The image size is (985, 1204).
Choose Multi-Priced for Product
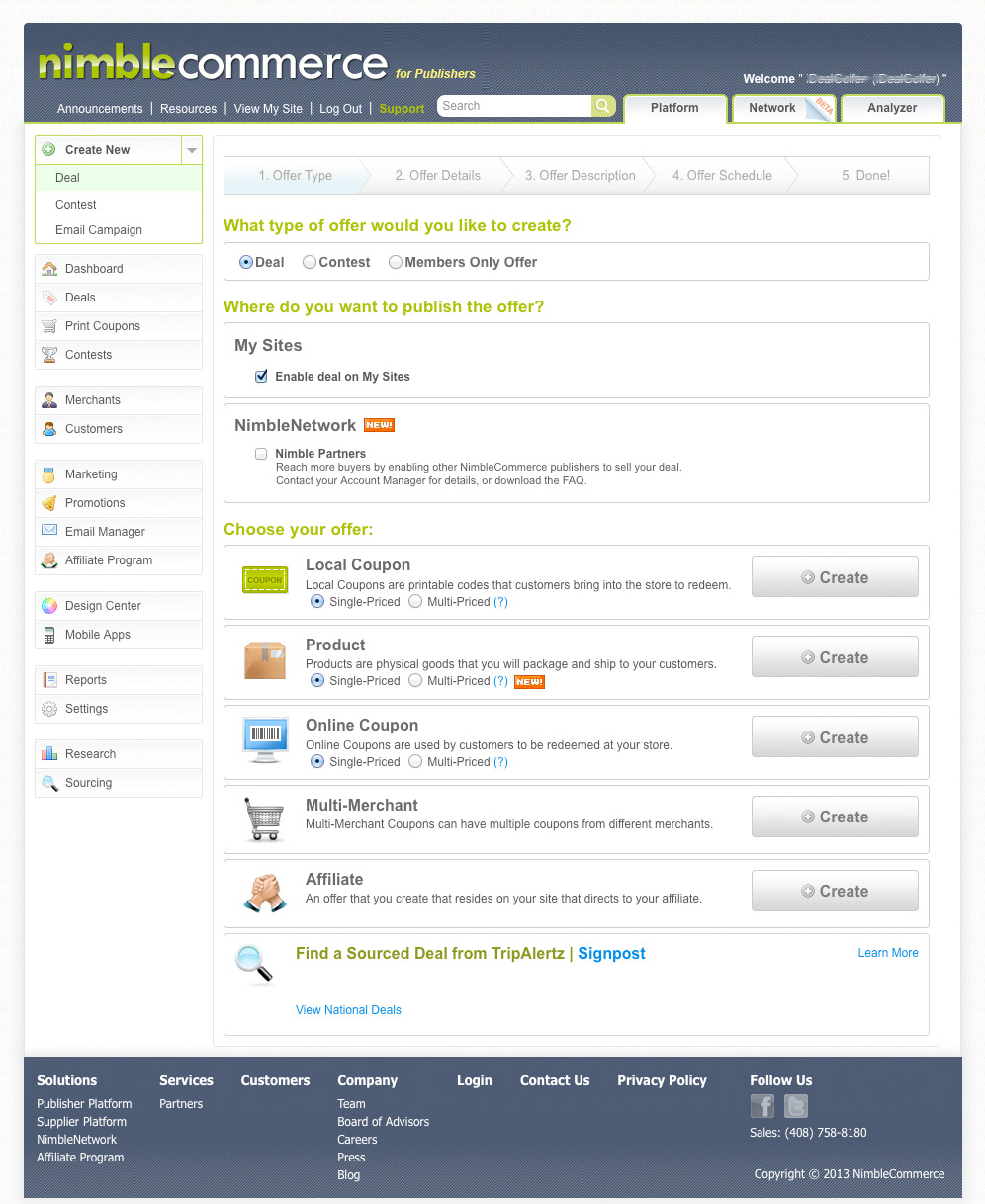pyautogui.click(x=415, y=680)
